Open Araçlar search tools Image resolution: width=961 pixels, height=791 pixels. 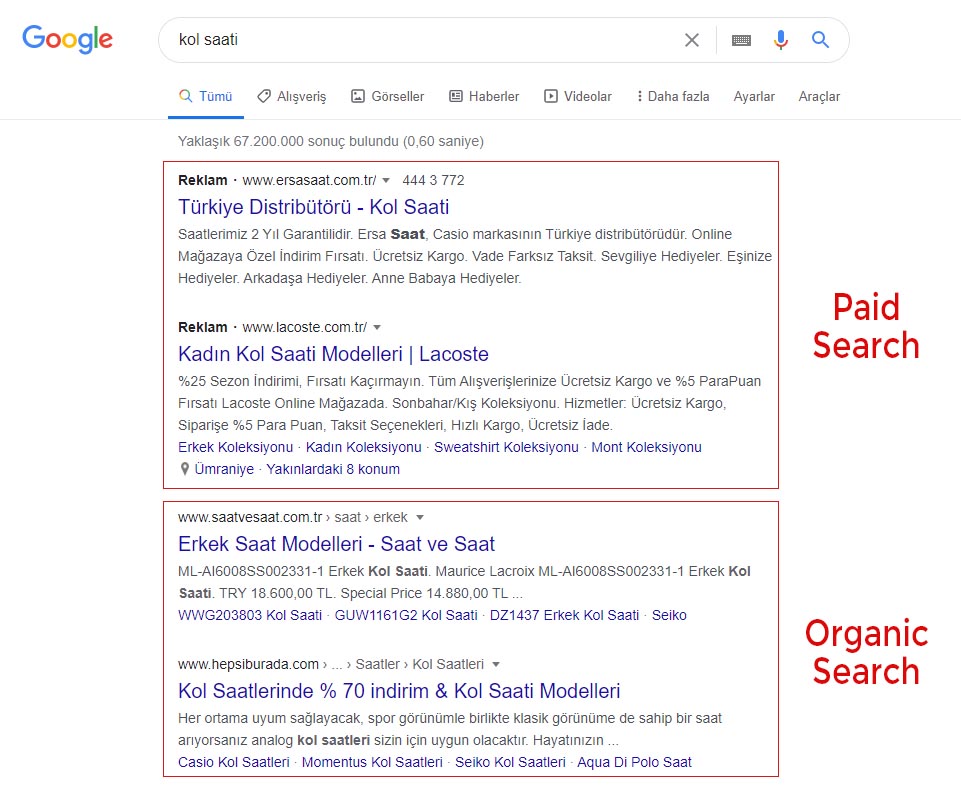(819, 97)
